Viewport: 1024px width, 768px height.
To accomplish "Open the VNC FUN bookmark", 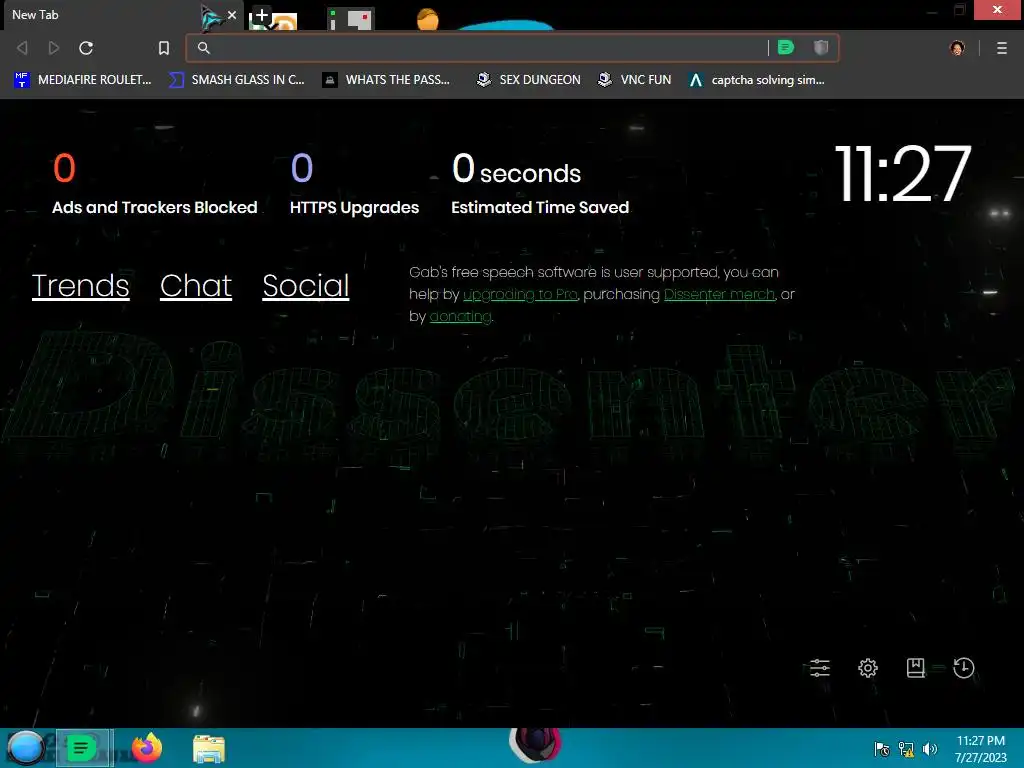I will point(635,80).
